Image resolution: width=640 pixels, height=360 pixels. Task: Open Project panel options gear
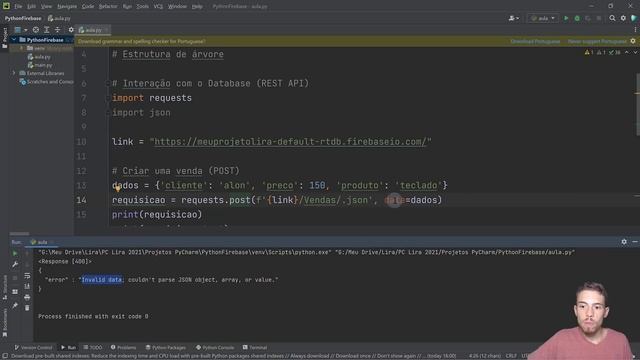[71, 30]
